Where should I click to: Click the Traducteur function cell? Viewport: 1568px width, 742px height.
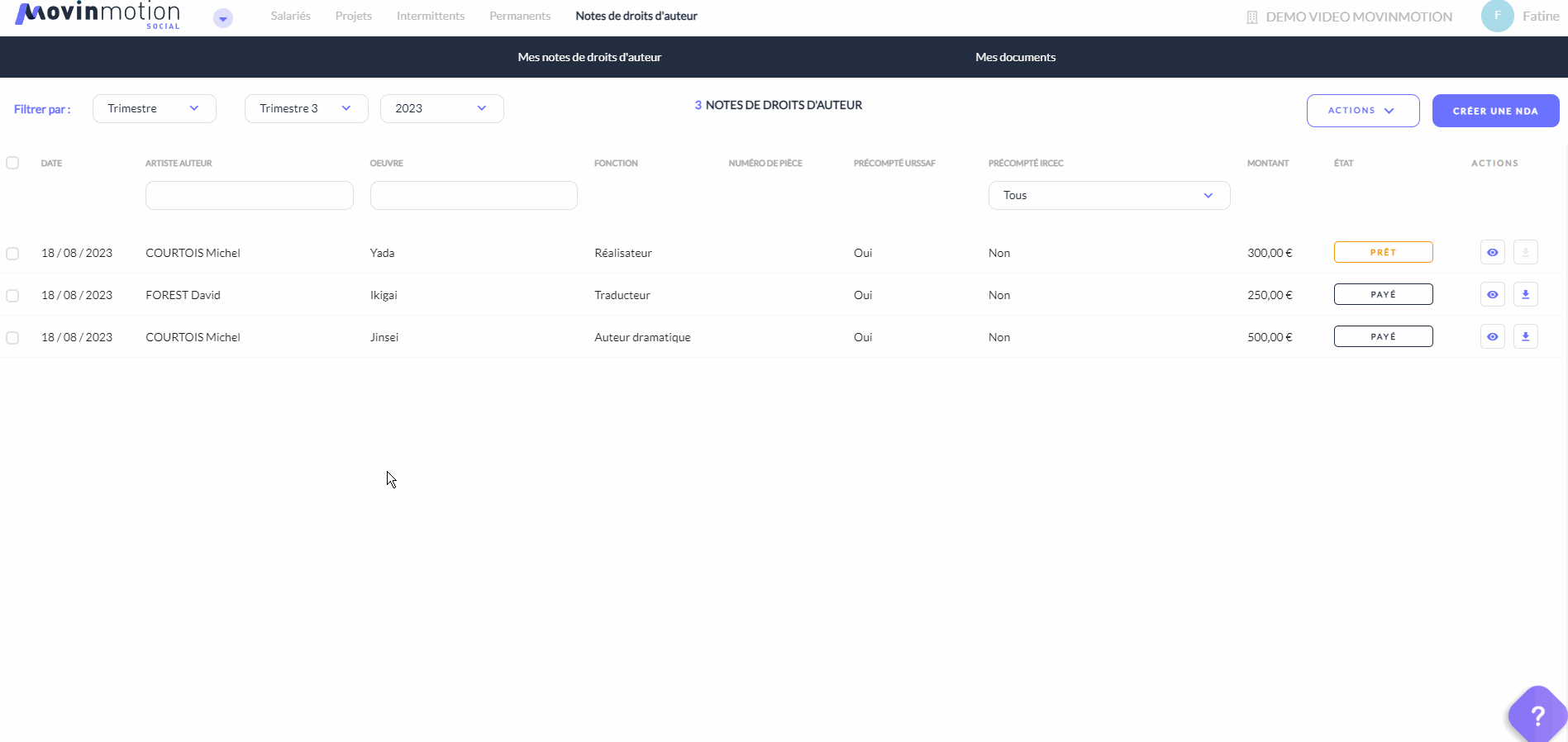click(x=622, y=295)
